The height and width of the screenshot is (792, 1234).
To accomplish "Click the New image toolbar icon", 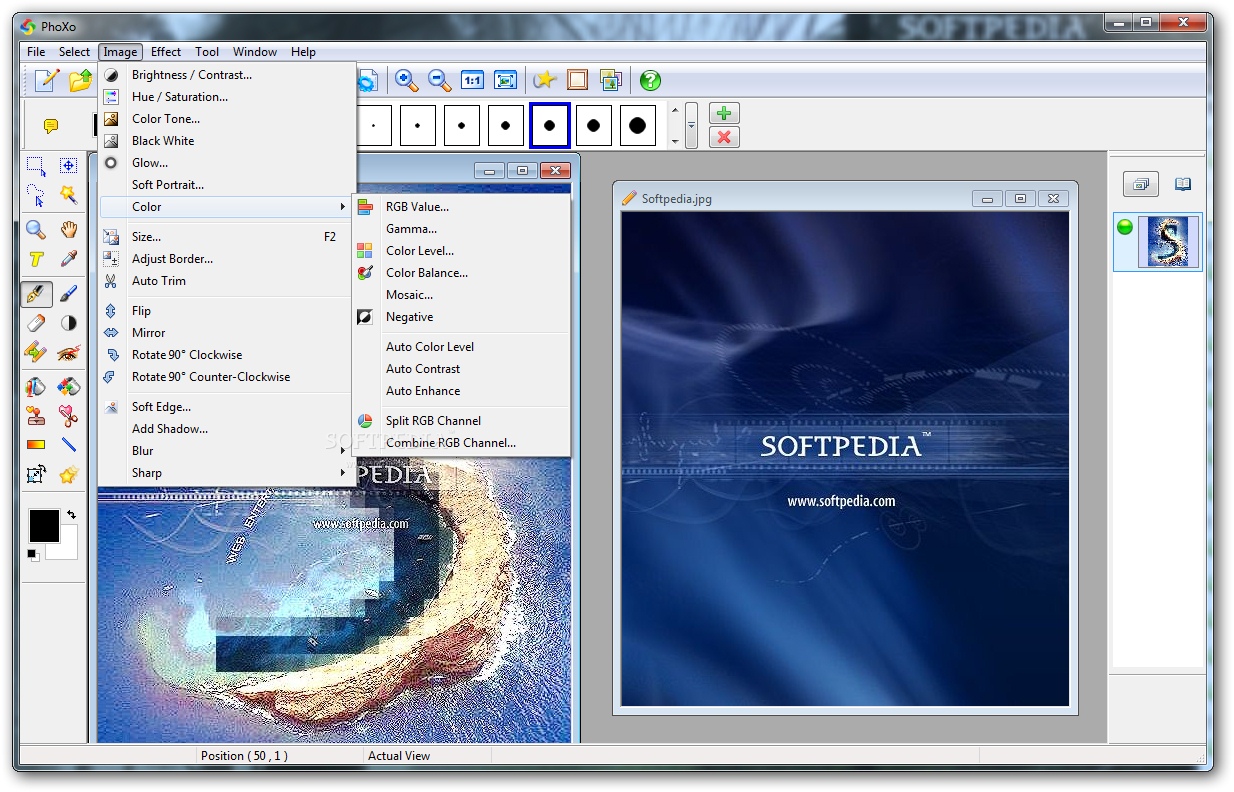I will [x=47, y=81].
